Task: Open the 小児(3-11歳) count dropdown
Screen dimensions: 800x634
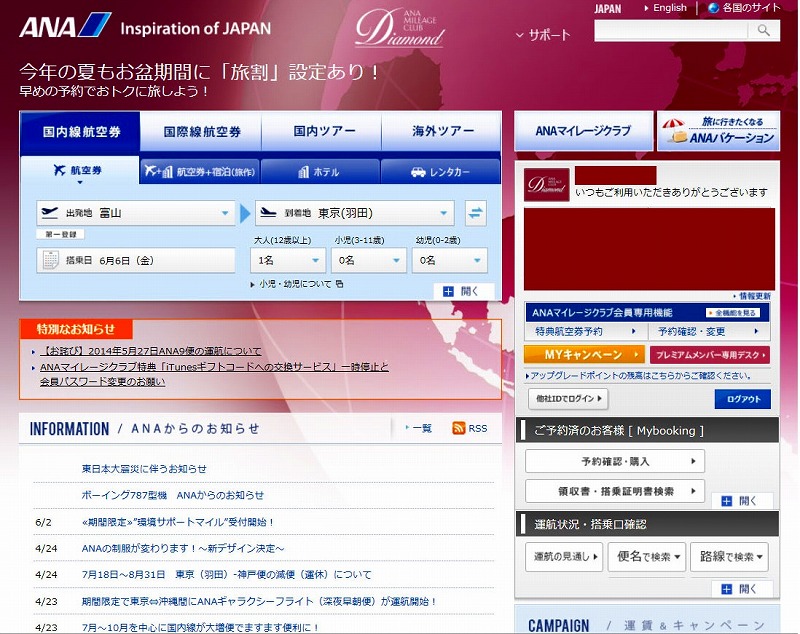Action: 369,260
